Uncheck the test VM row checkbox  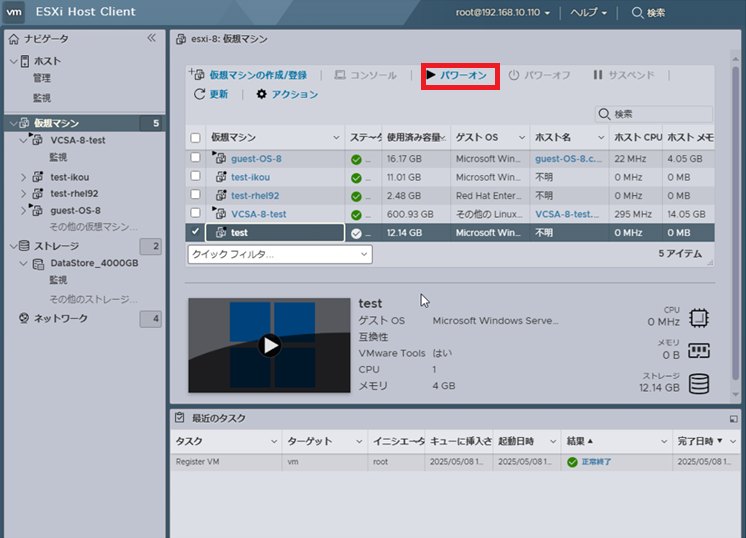click(x=196, y=232)
